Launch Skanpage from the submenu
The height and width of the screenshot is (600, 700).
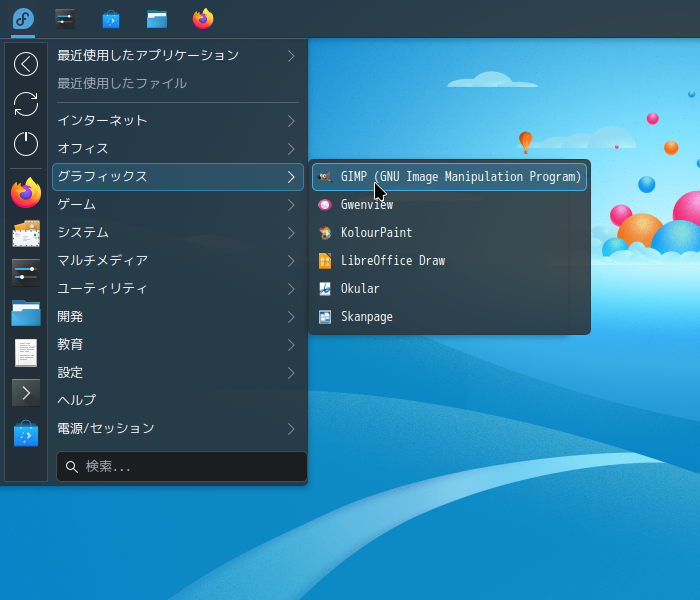[449, 317]
